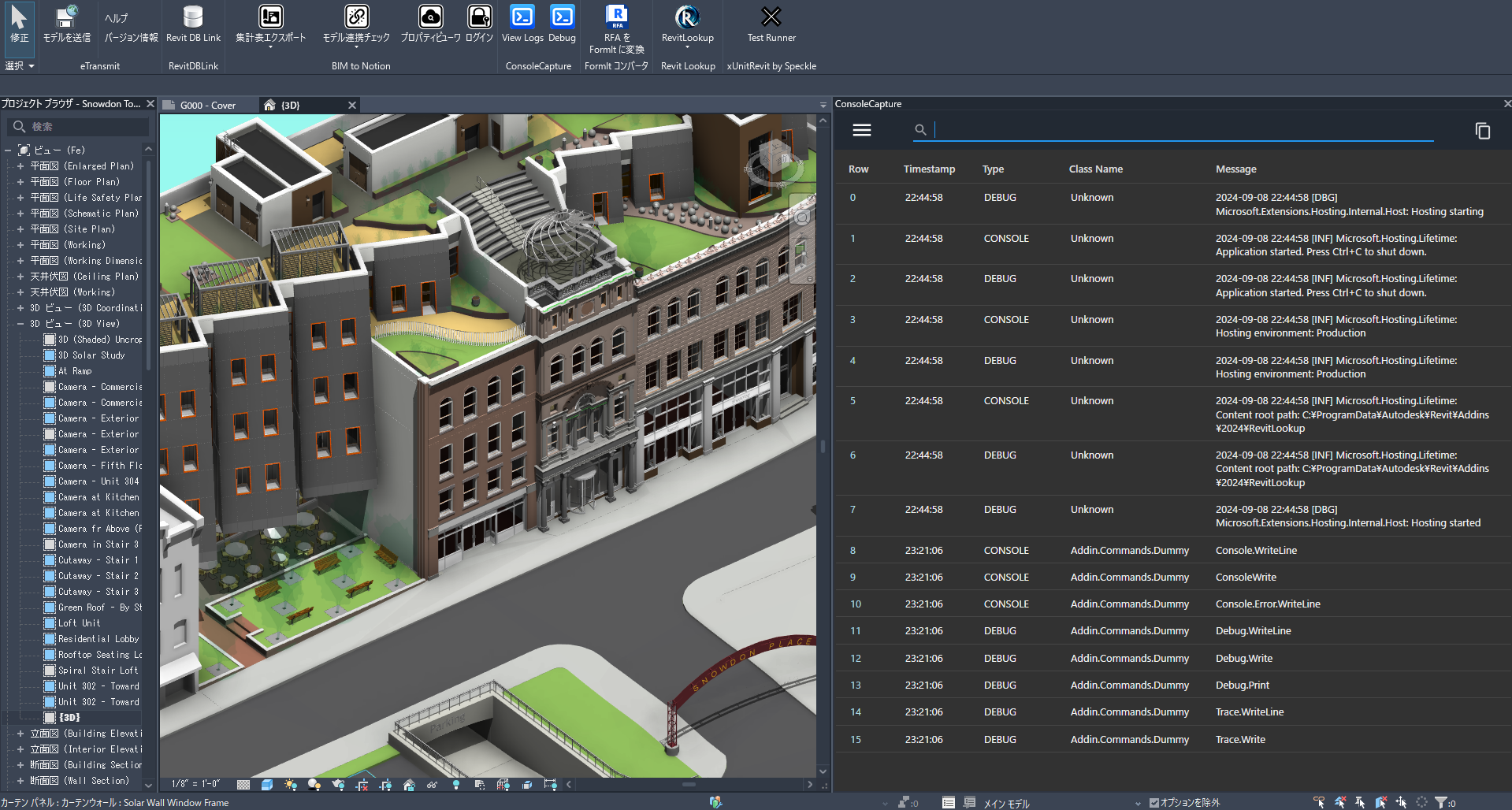Expand the 平面図 (Site Plan) tree node
The height and width of the screenshot is (810, 1512).
point(20,229)
